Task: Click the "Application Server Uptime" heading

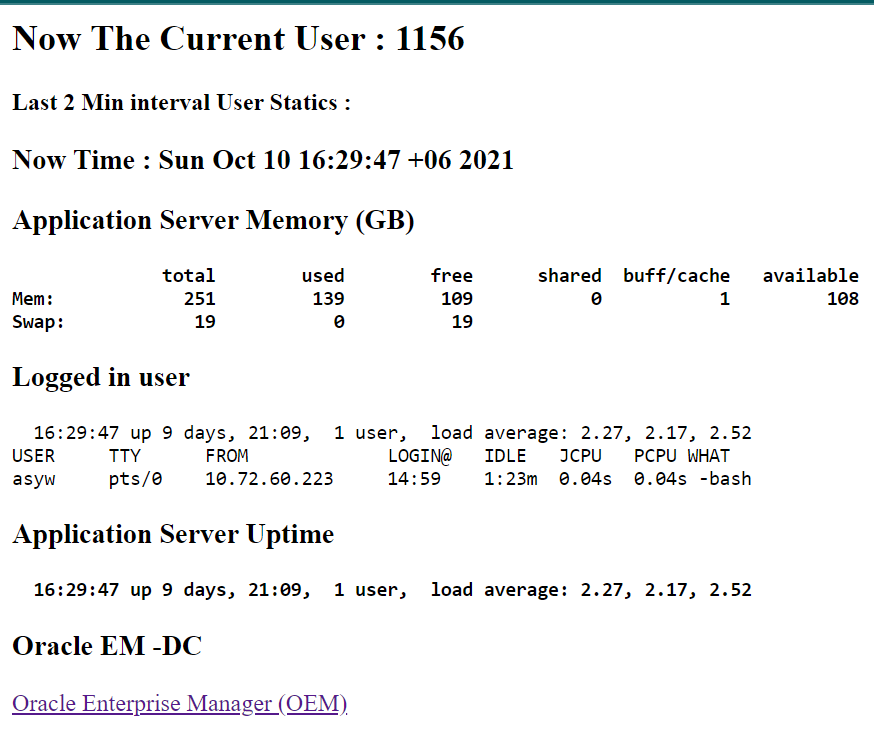Action: click(x=173, y=535)
